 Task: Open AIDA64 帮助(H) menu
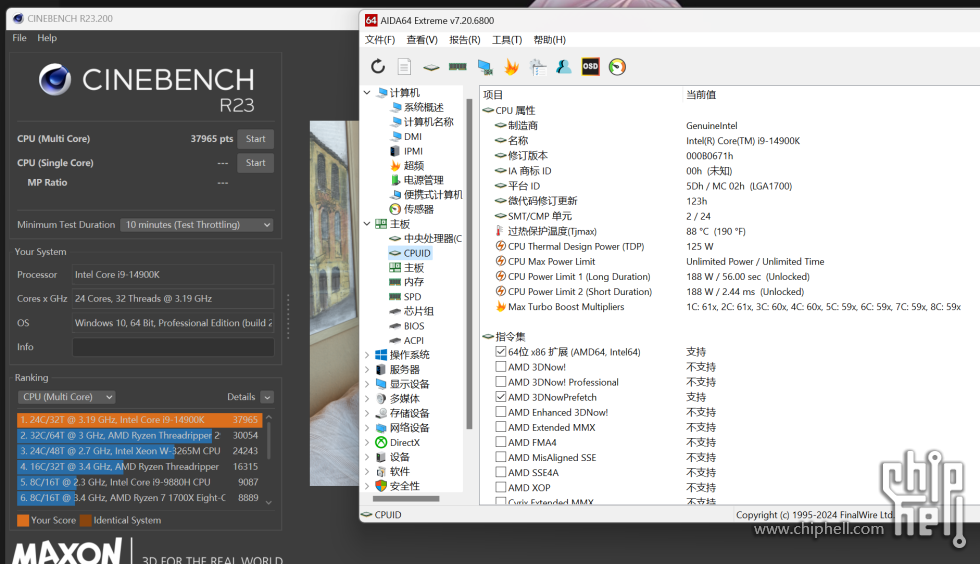tap(549, 40)
